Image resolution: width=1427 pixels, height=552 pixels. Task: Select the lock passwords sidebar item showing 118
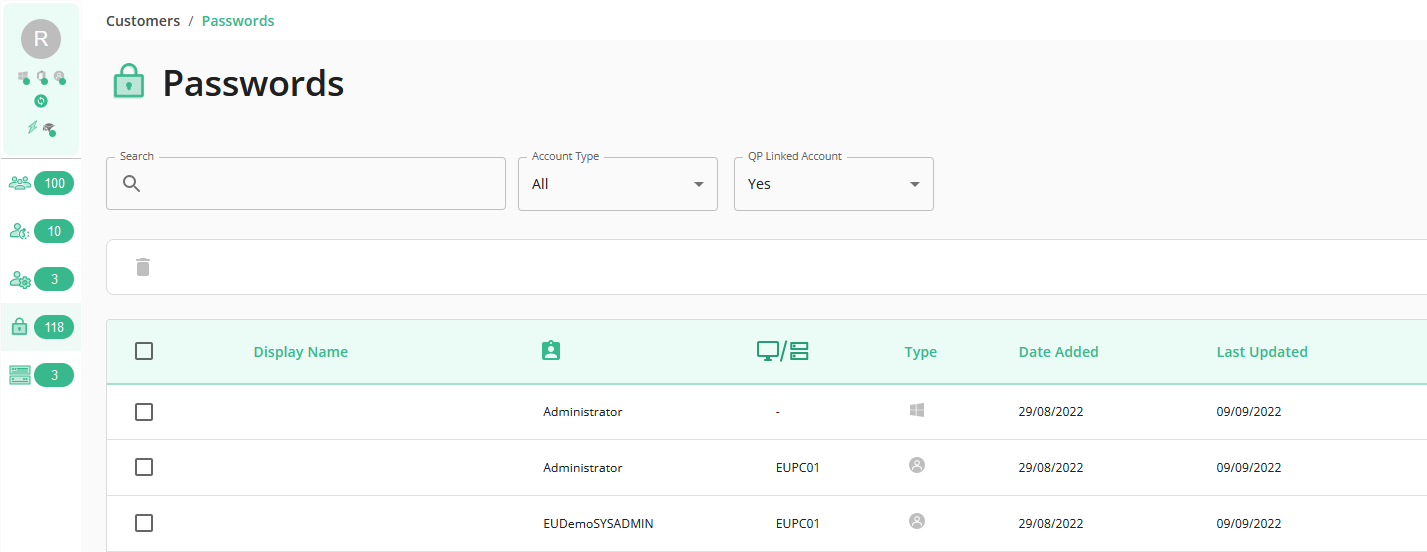pos(41,327)
